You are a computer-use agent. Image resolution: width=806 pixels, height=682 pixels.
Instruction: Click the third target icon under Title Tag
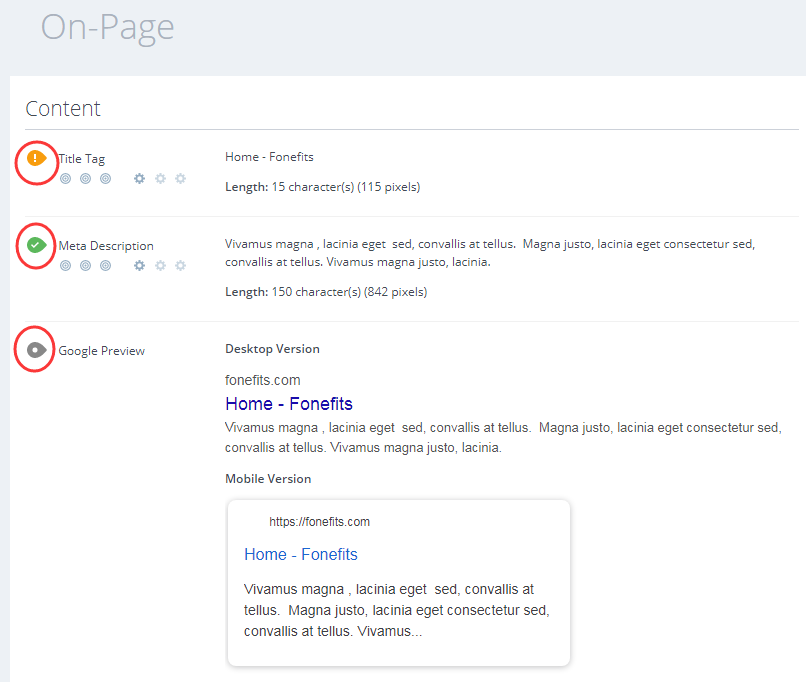click(x=105, y=179)
